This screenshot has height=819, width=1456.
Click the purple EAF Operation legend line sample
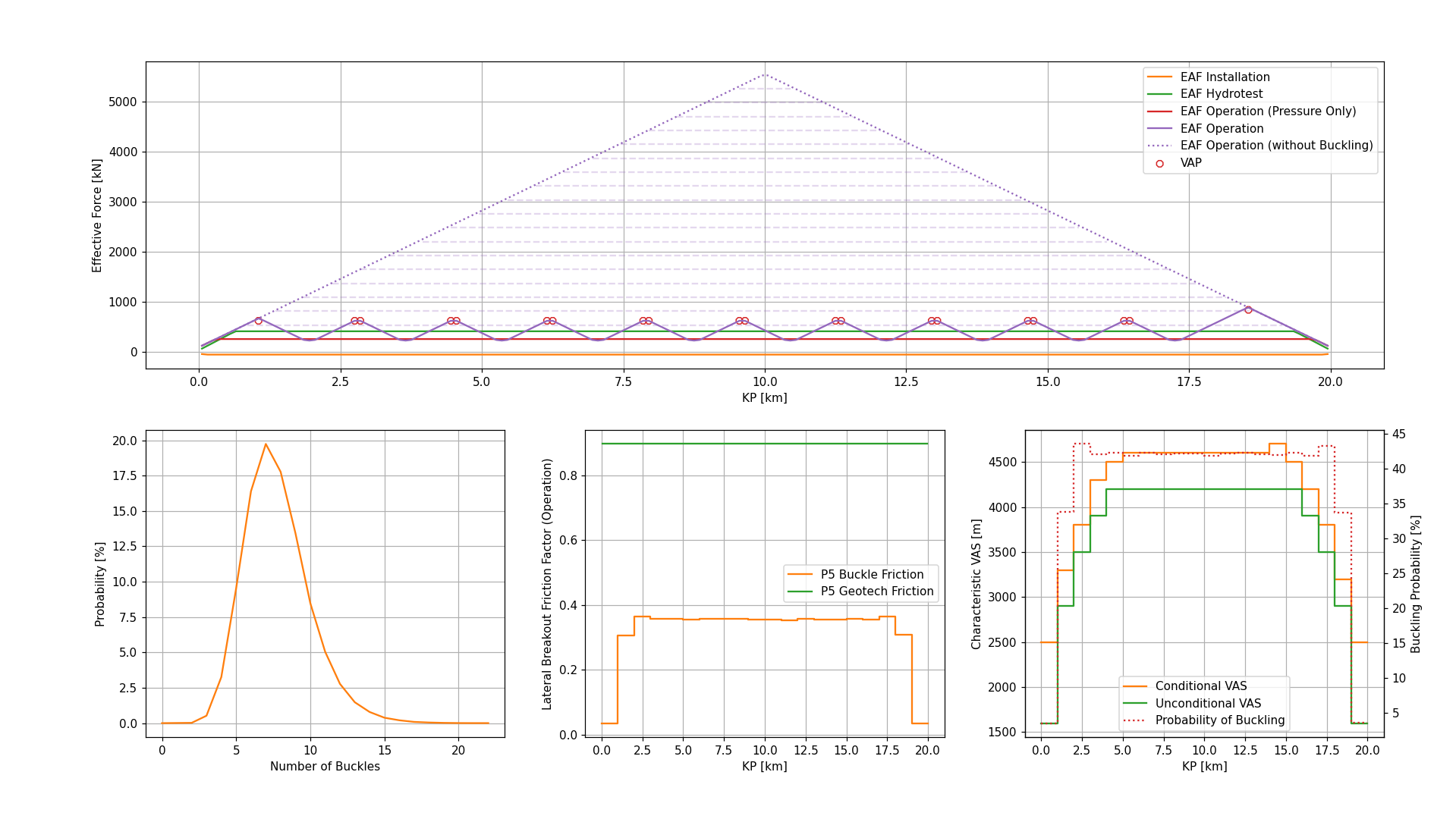click(x=1160, y=127)
